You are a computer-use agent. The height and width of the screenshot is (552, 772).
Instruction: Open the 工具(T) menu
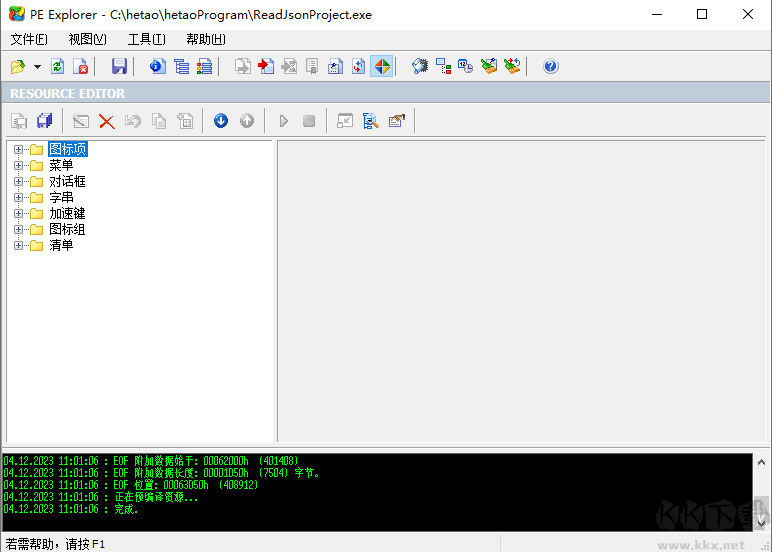coord(146,39)
